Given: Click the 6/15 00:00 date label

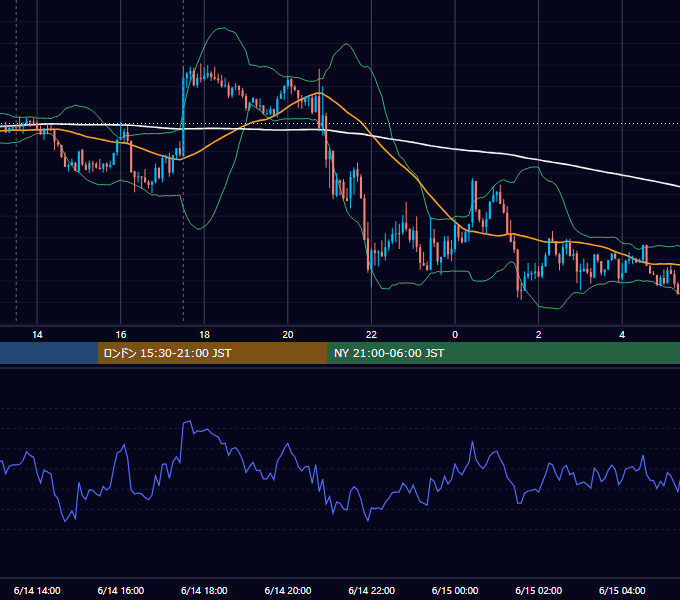Looking at the screenshot, I should (455, 590).
